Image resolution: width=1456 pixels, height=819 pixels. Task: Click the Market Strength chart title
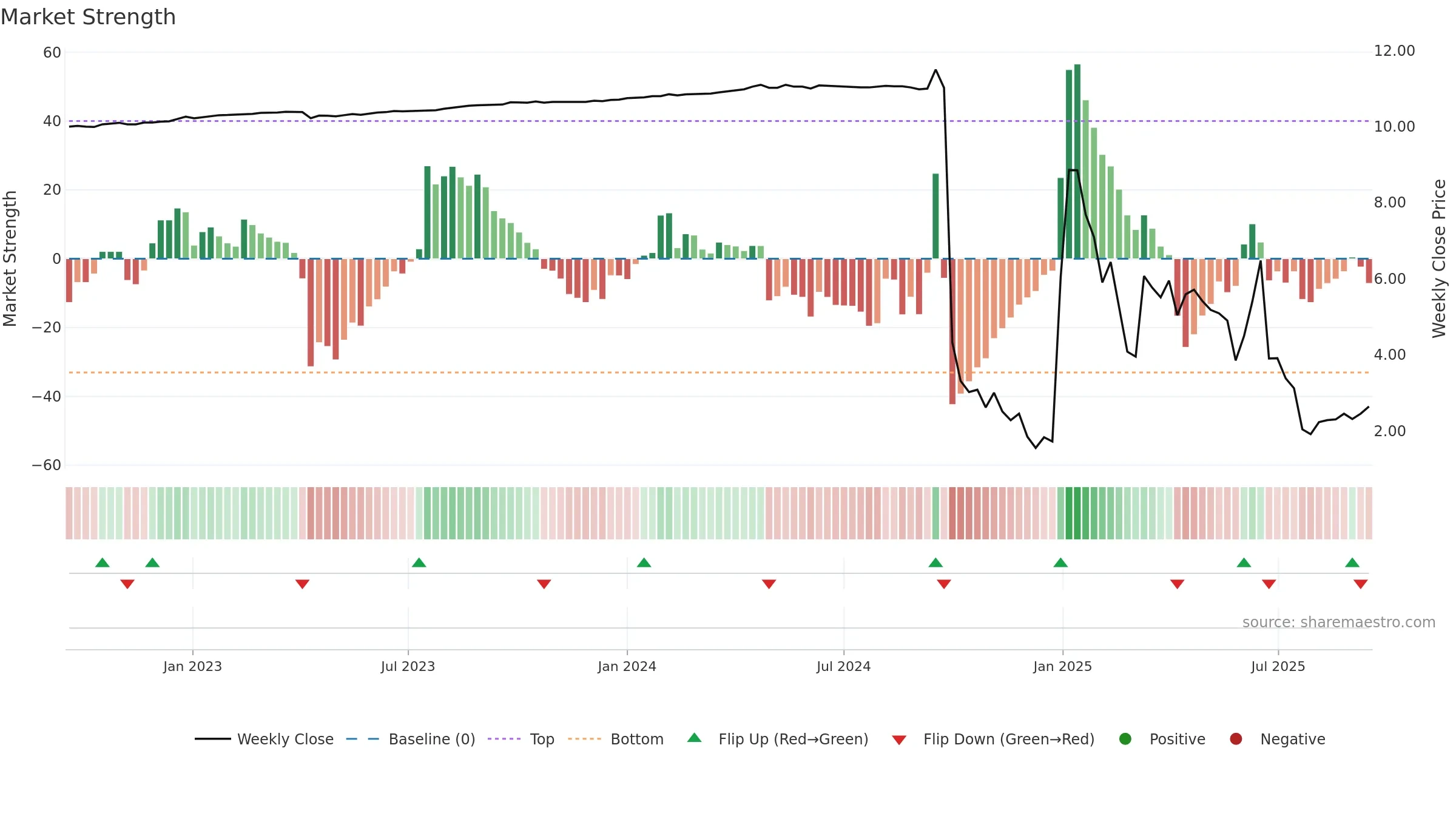point(88,17)
